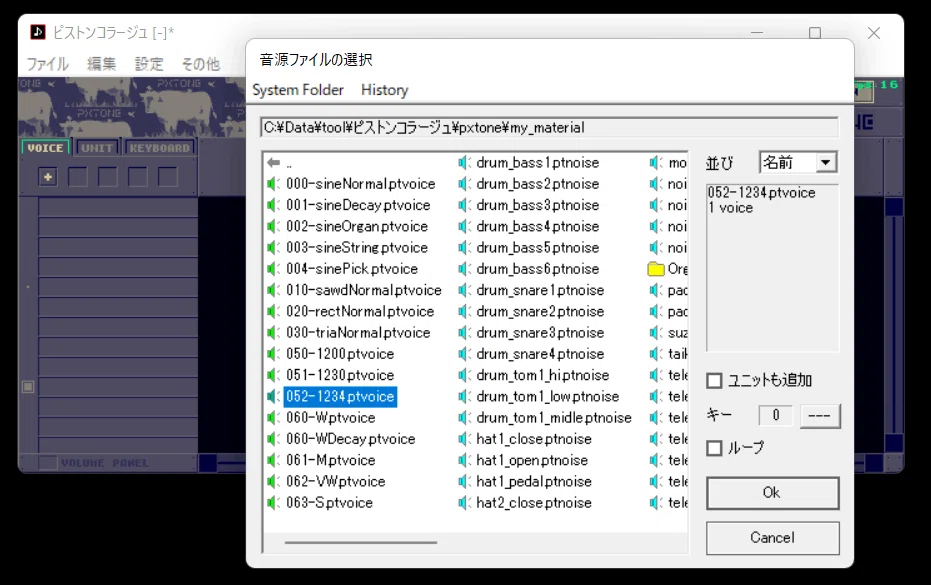This screenshot has width=931, height=585.
Task: Open the 設定 menu in main window
Action: coord(149,64)
